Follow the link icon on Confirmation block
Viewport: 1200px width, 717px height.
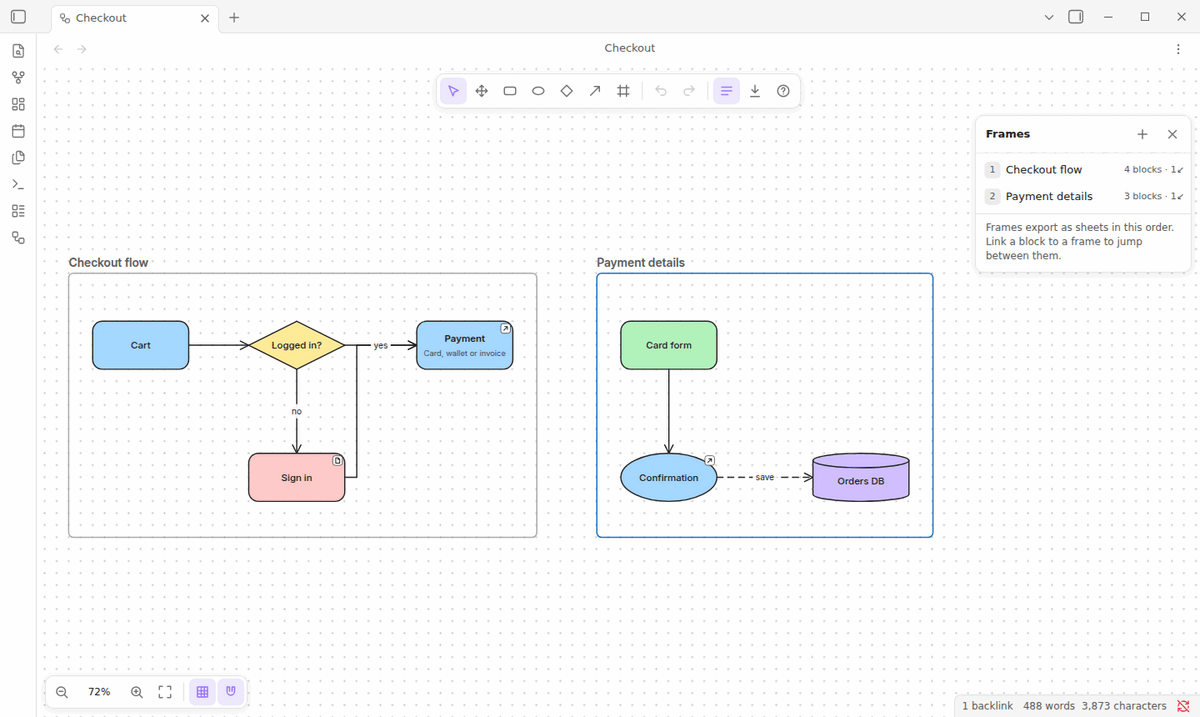click(x=710, y=460)
